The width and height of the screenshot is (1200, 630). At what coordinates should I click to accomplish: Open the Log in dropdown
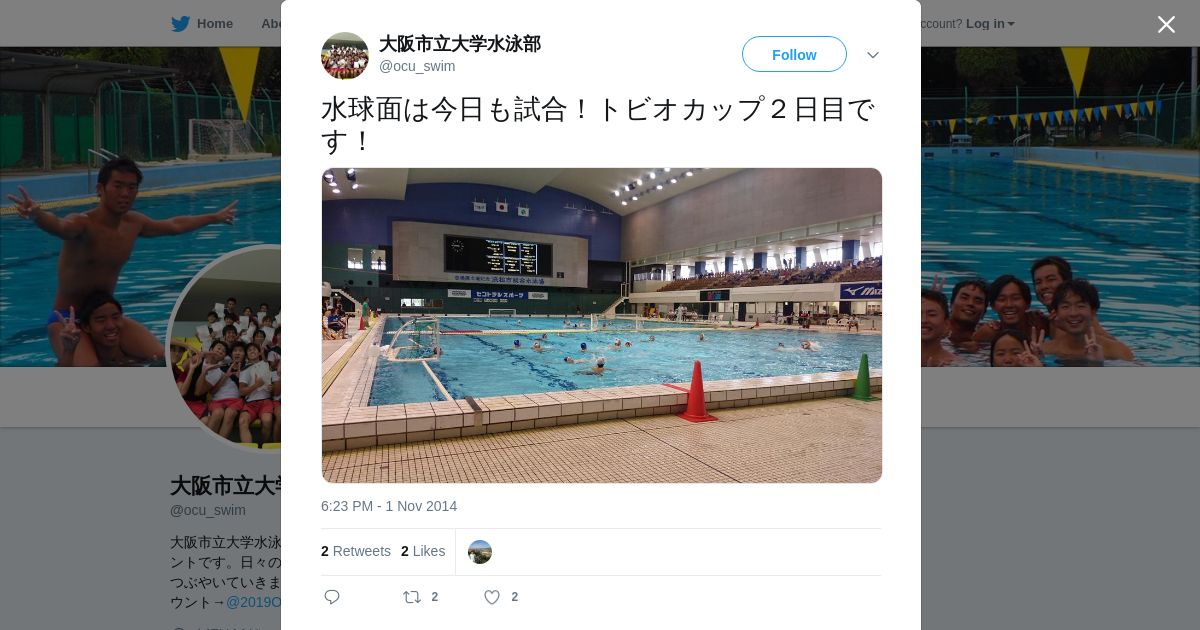click(990, 24)
